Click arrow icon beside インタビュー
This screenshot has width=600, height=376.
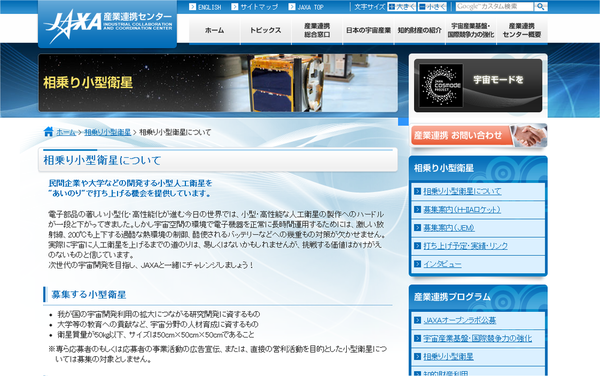tap(417, 264)
